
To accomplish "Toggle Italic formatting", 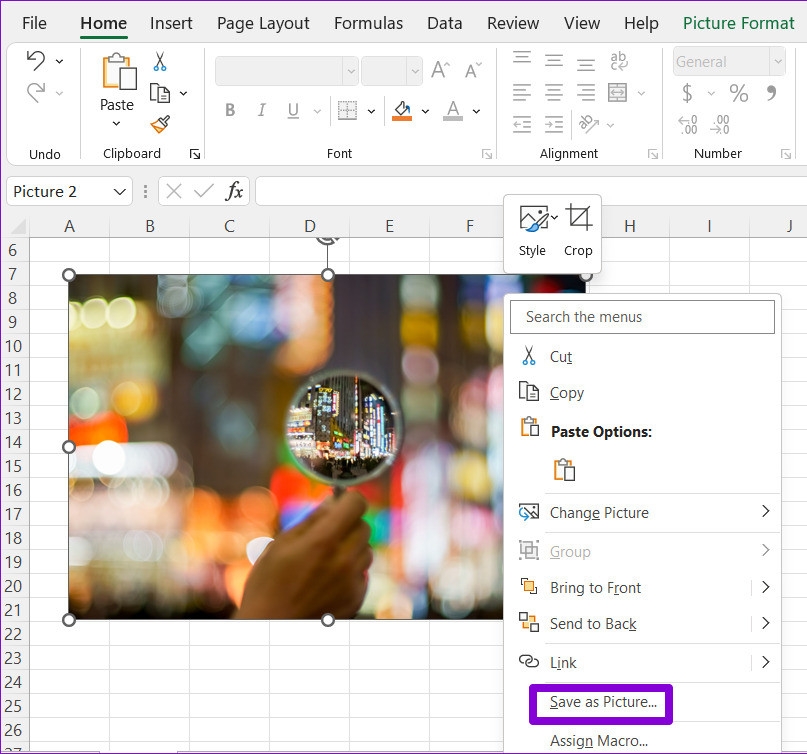I will 261,110.
